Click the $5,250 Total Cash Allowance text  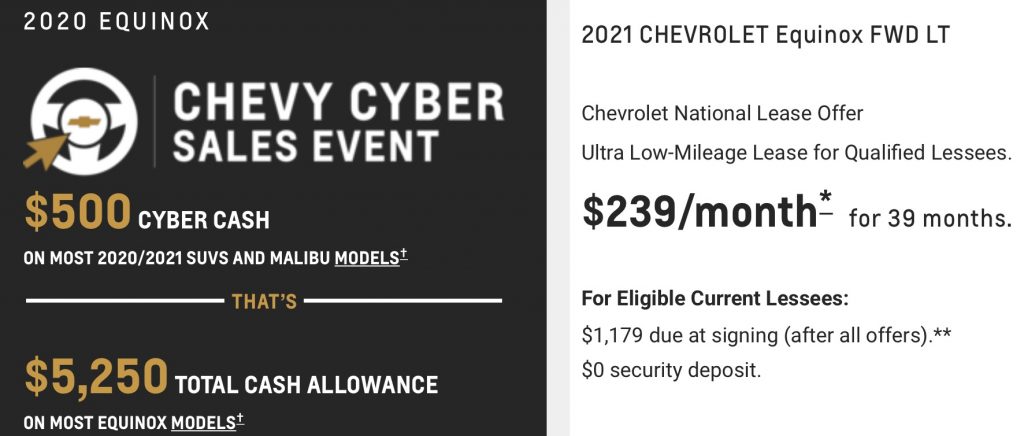coord(231,379)
